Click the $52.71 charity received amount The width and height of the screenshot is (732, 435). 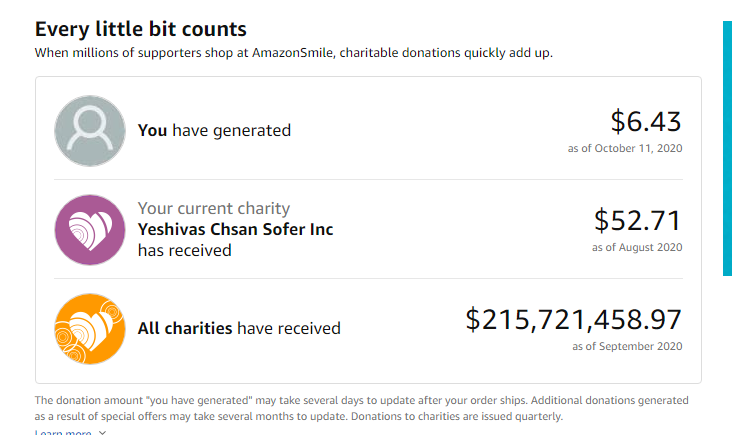pyautogui.click(x=637, y=220)
